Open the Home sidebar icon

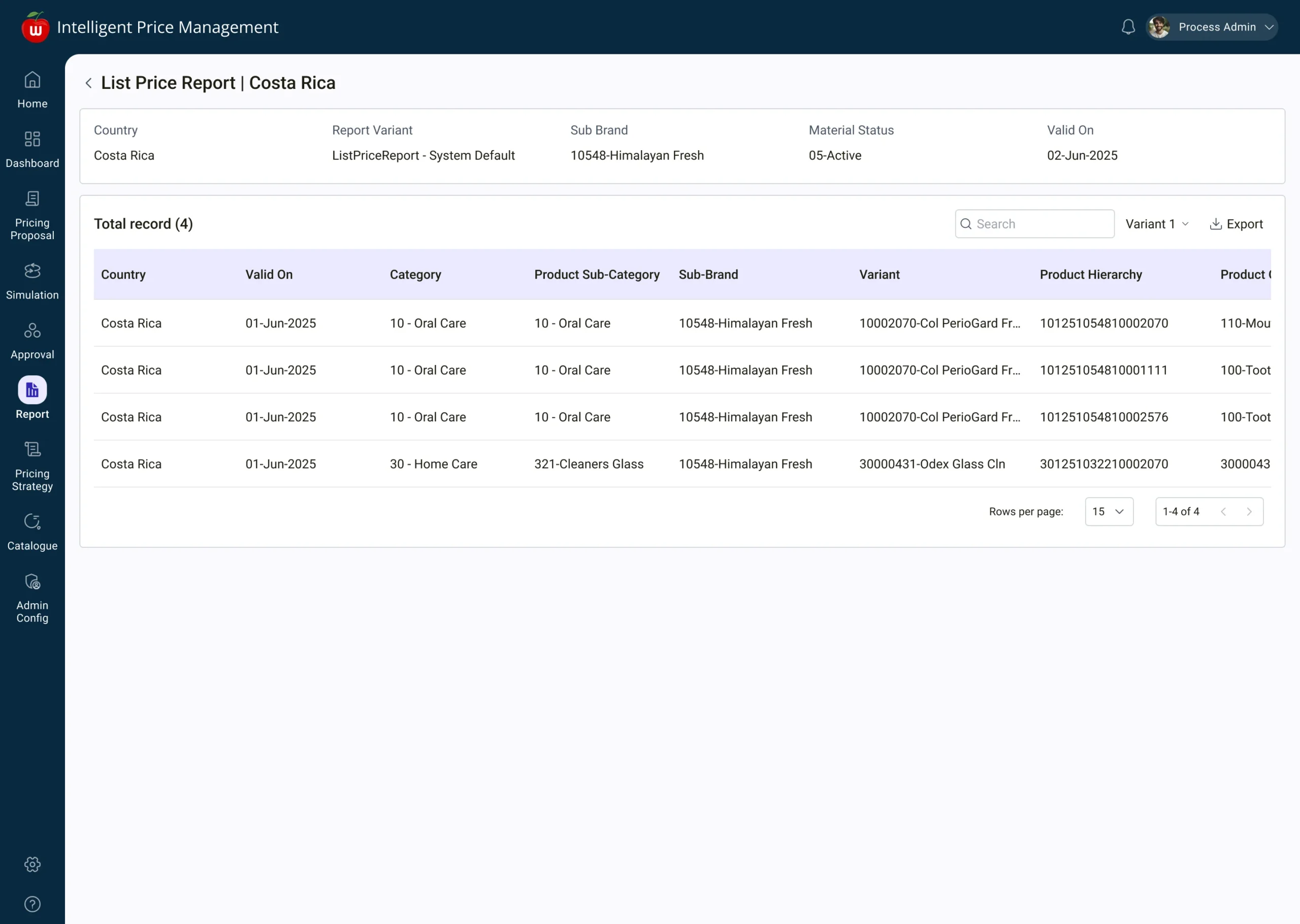pyautogui.click(x=32, y=80)
